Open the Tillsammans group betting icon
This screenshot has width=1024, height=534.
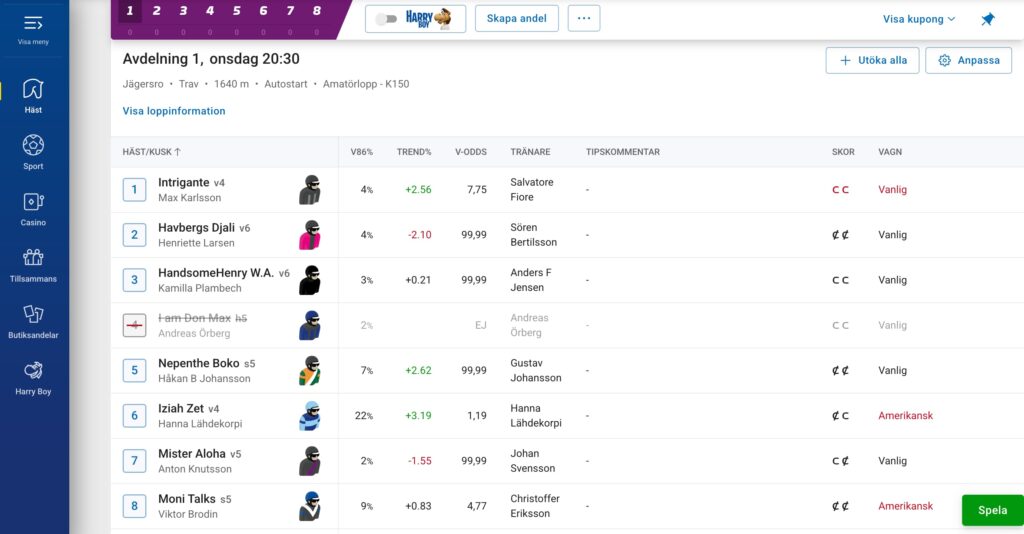pos(33,263)
